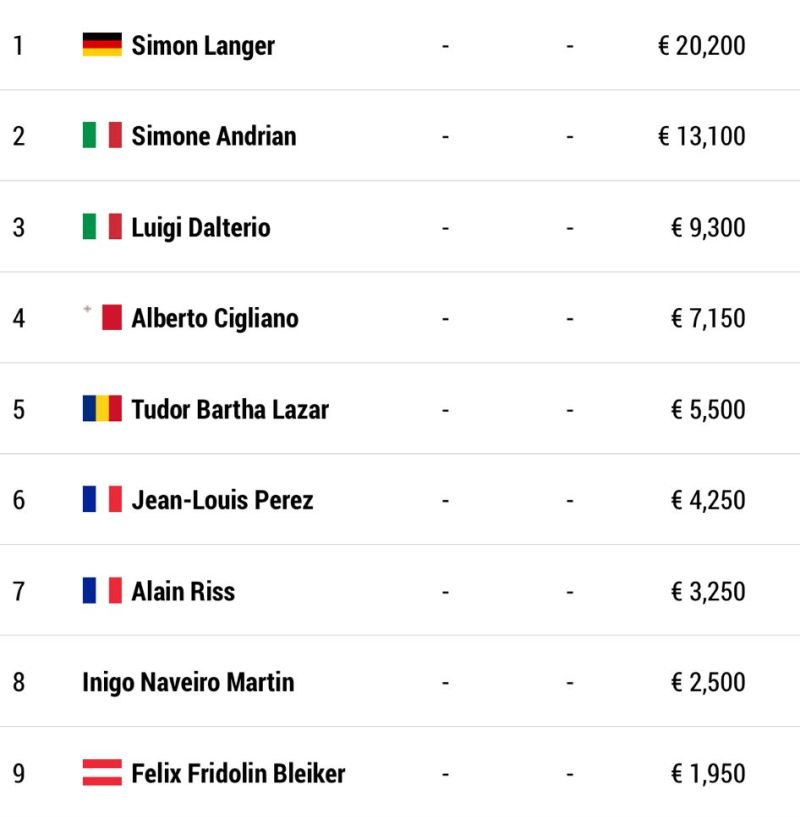Click the € 20,200 first-place prize
This screenshot has height=817, width=800.
[701, 46]
